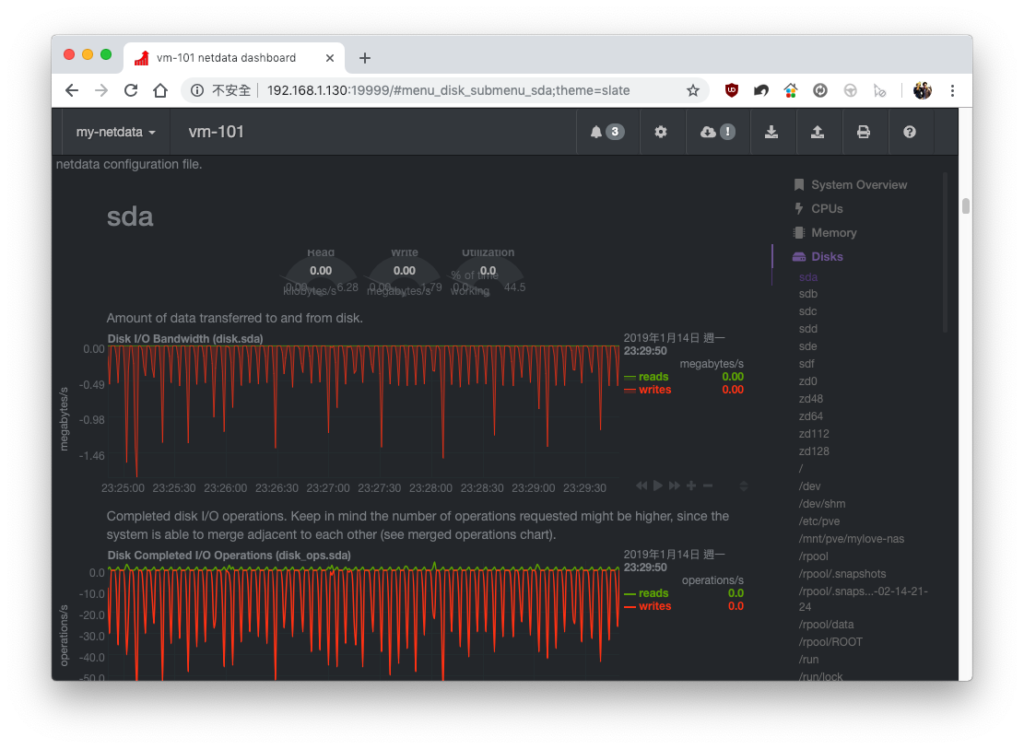
Task: Click the cloud update alert icon
Action: point(718,132)
